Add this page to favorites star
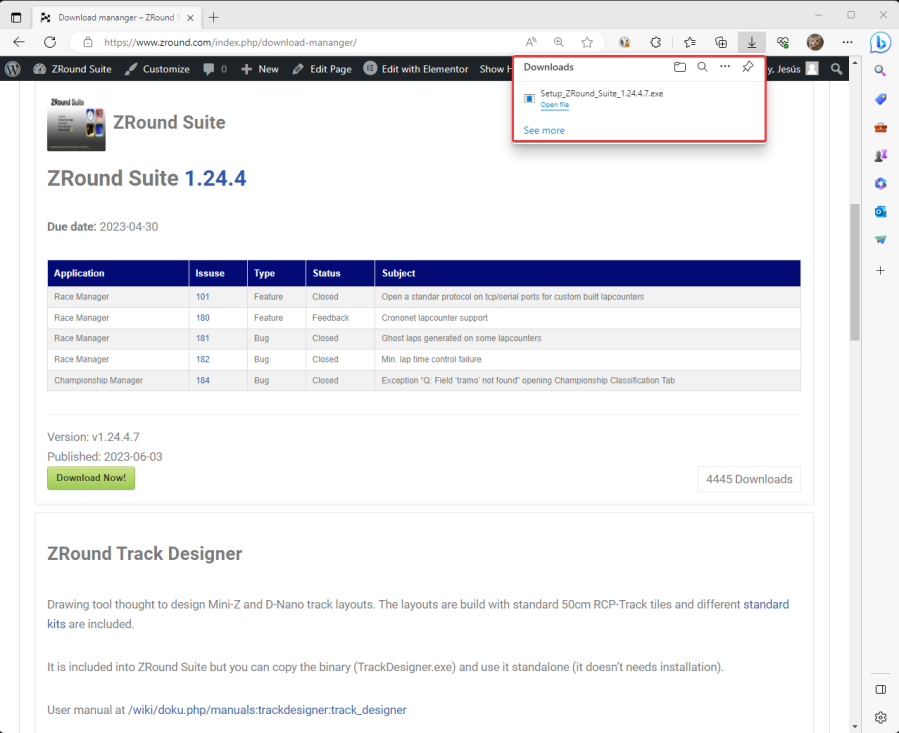Viewport: 899px width, 733px height. [587, 42]
